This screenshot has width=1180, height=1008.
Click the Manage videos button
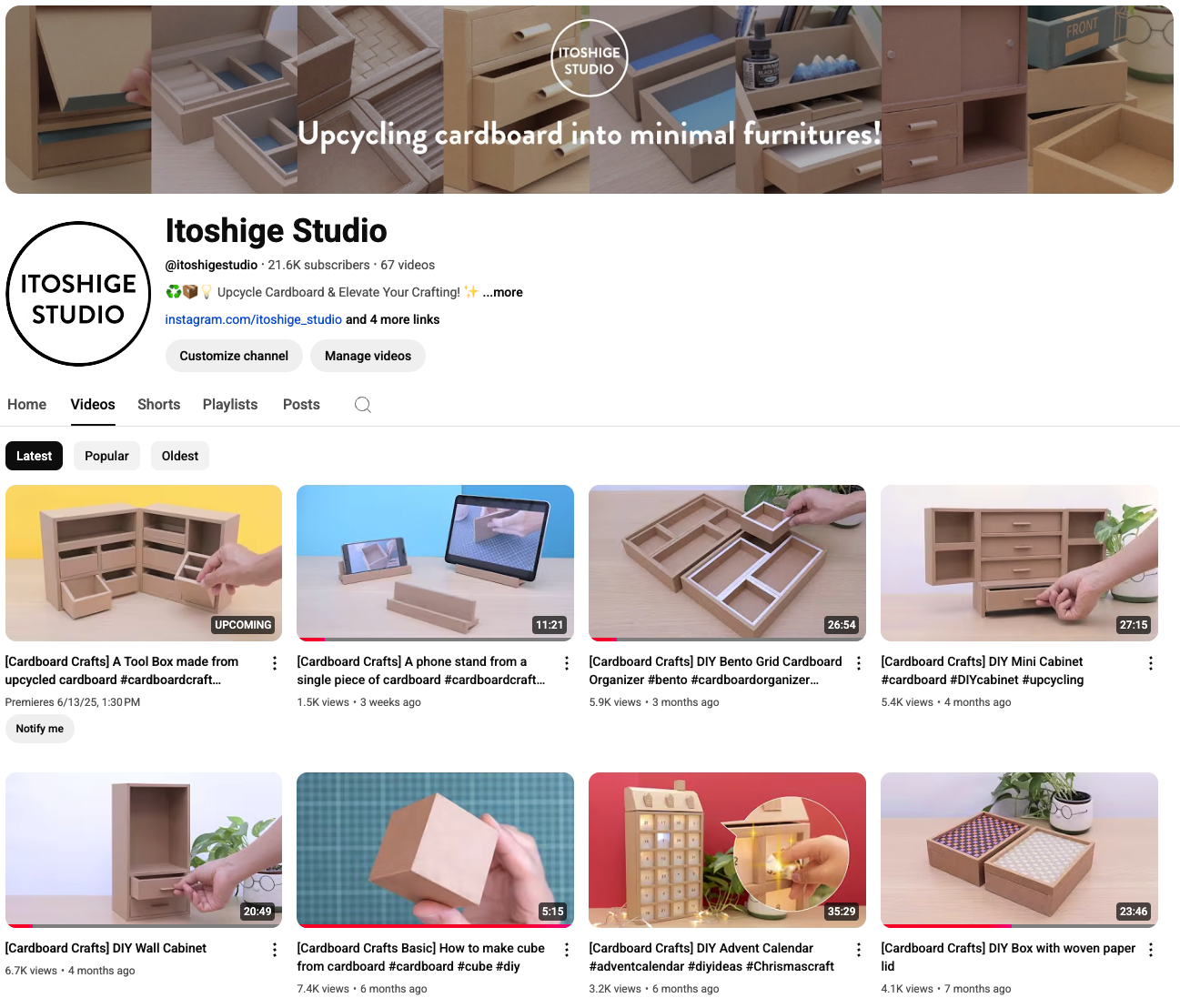(x=368, y=356)
